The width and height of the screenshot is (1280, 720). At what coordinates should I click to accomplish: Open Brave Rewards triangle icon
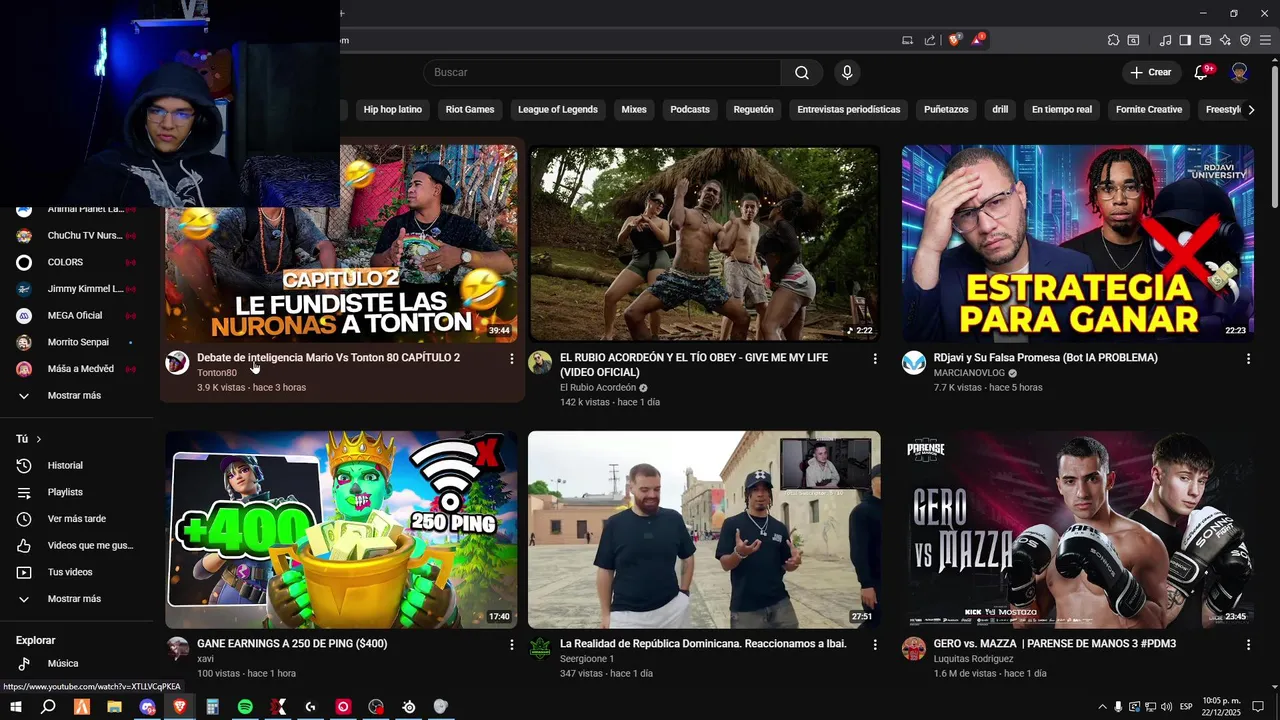click(977, 40)
